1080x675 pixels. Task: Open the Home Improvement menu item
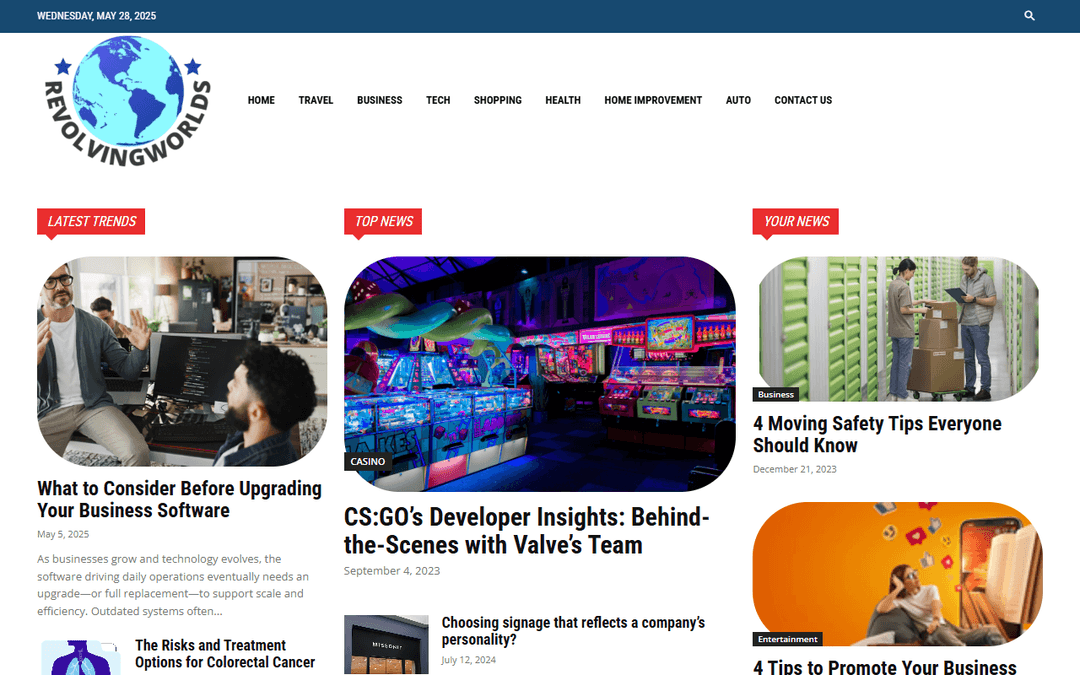[653, 100]
